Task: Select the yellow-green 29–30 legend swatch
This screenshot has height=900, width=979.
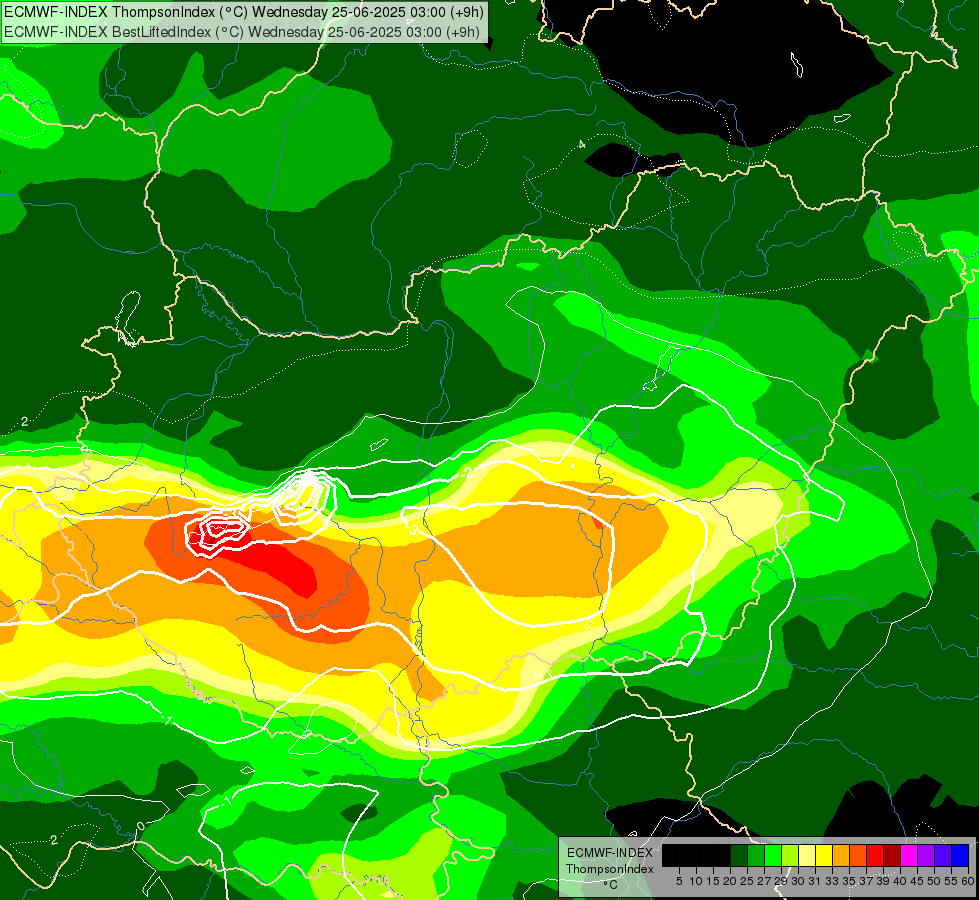Action: pyautogui.click(x=790, y=855)
